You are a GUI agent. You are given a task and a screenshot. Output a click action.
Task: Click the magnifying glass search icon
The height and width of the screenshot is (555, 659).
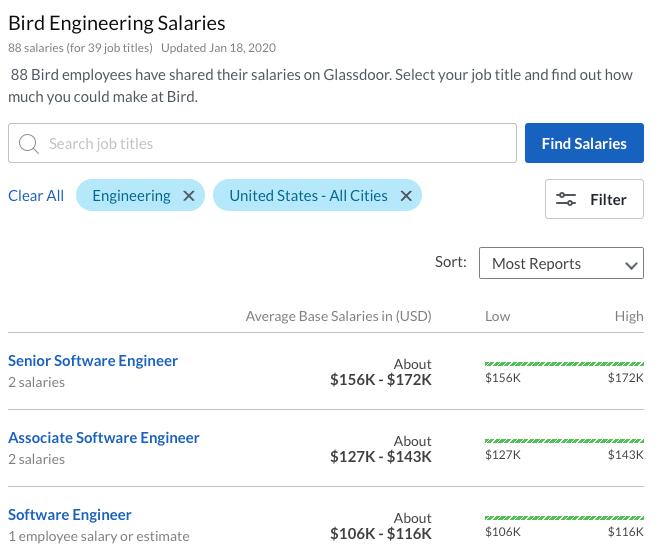click(29, 144)
